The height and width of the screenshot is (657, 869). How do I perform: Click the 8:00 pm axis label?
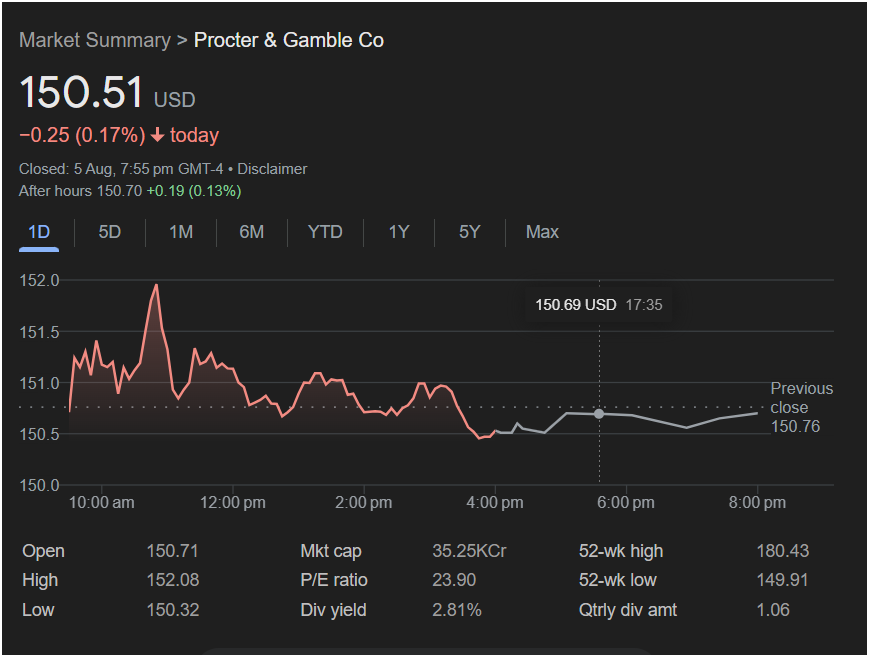pyautogui.click(x=757, y=503)
